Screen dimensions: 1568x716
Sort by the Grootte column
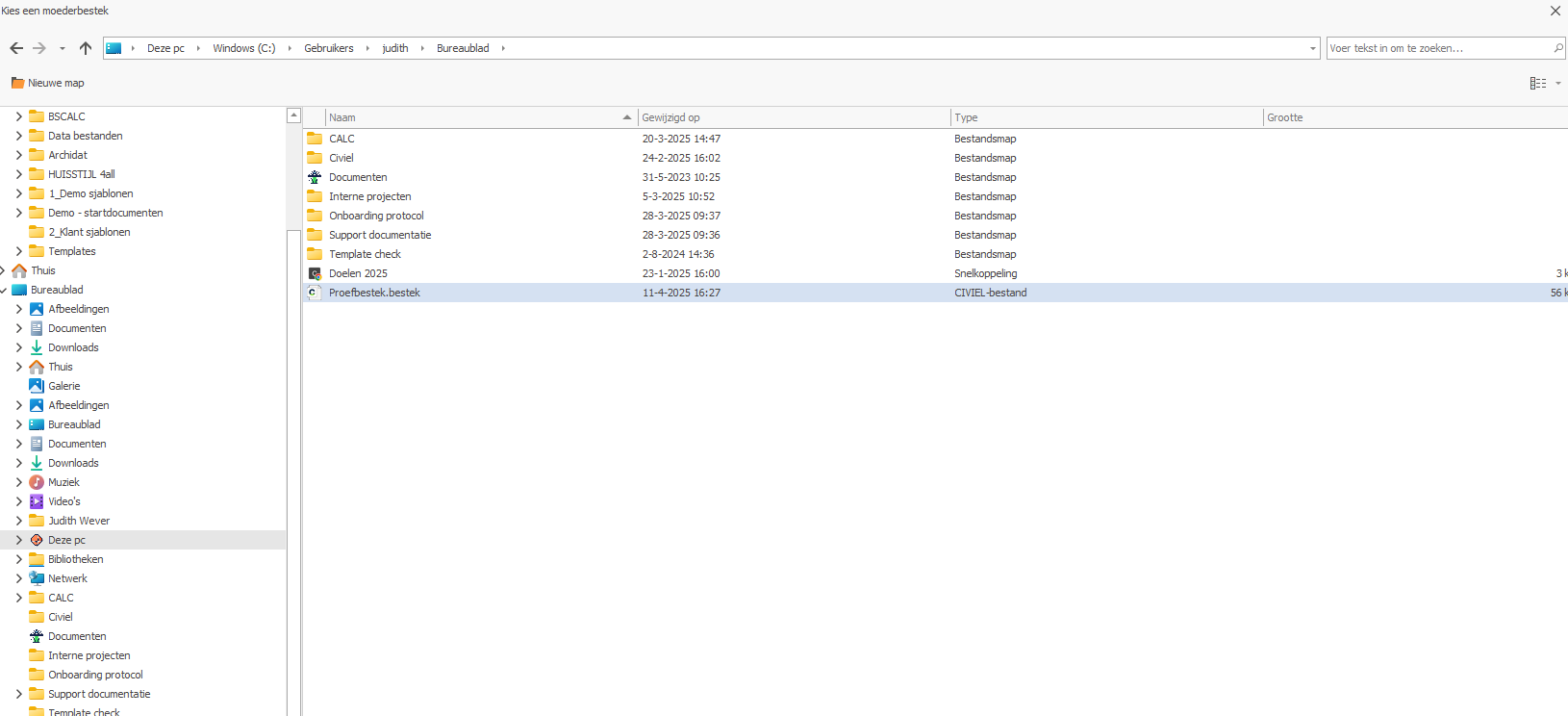click(1416, 117)
